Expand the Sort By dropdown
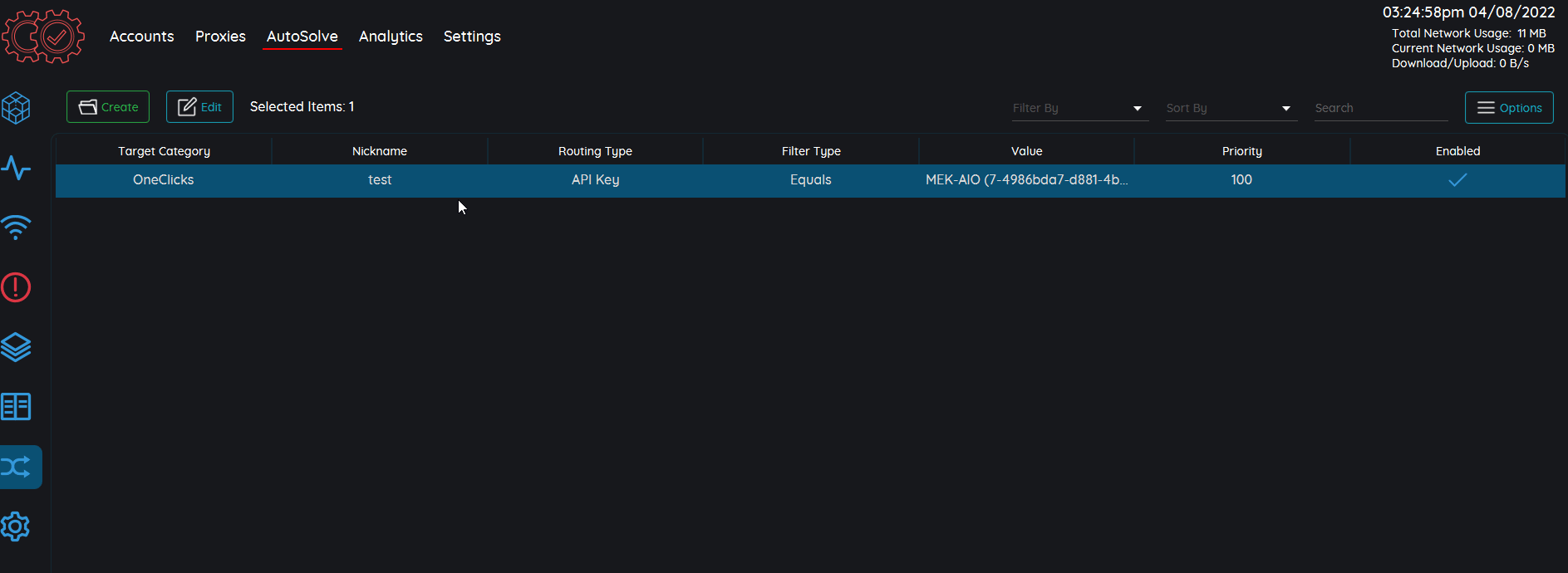This screenshot has height=573, width=1568. pos(1230,108)
